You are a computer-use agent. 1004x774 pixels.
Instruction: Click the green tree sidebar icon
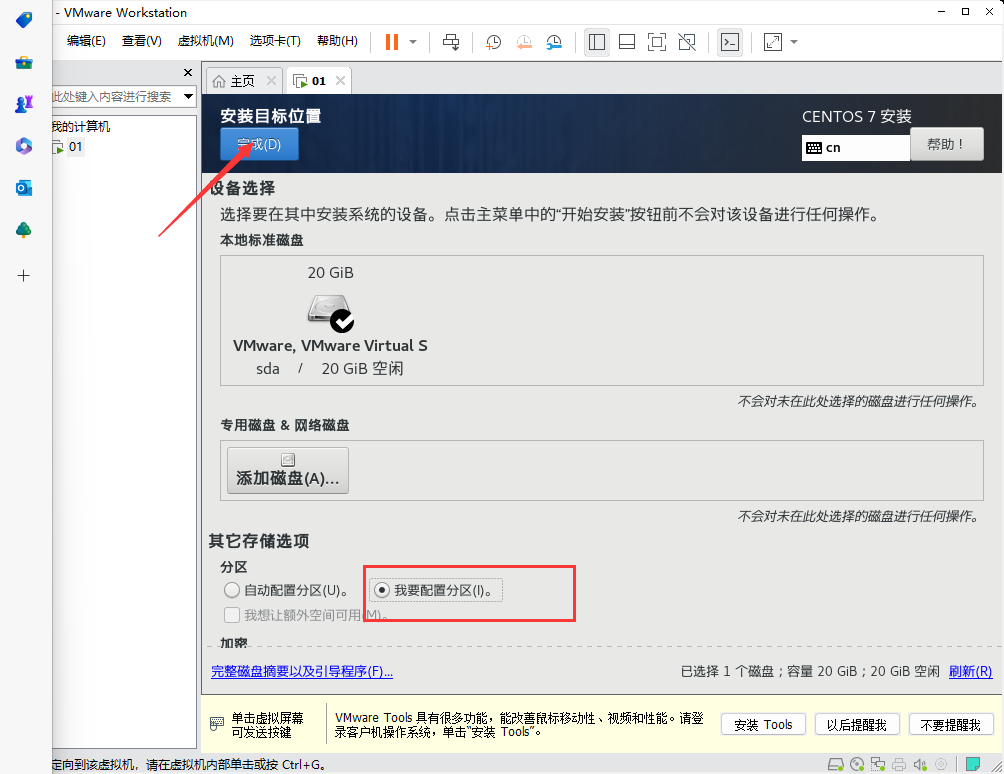coord(24,230)
